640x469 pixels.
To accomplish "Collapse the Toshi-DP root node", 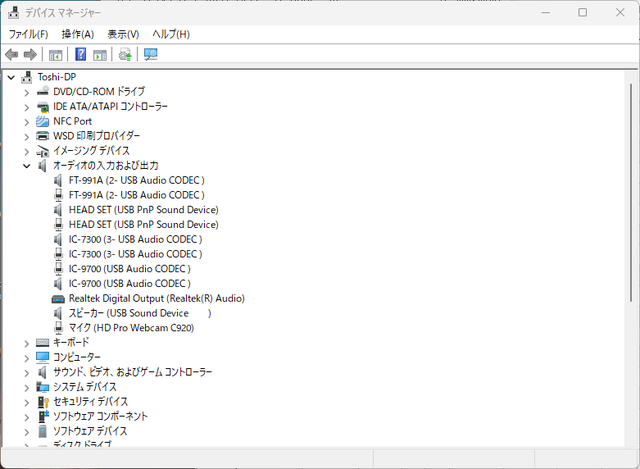I will 11,77.
